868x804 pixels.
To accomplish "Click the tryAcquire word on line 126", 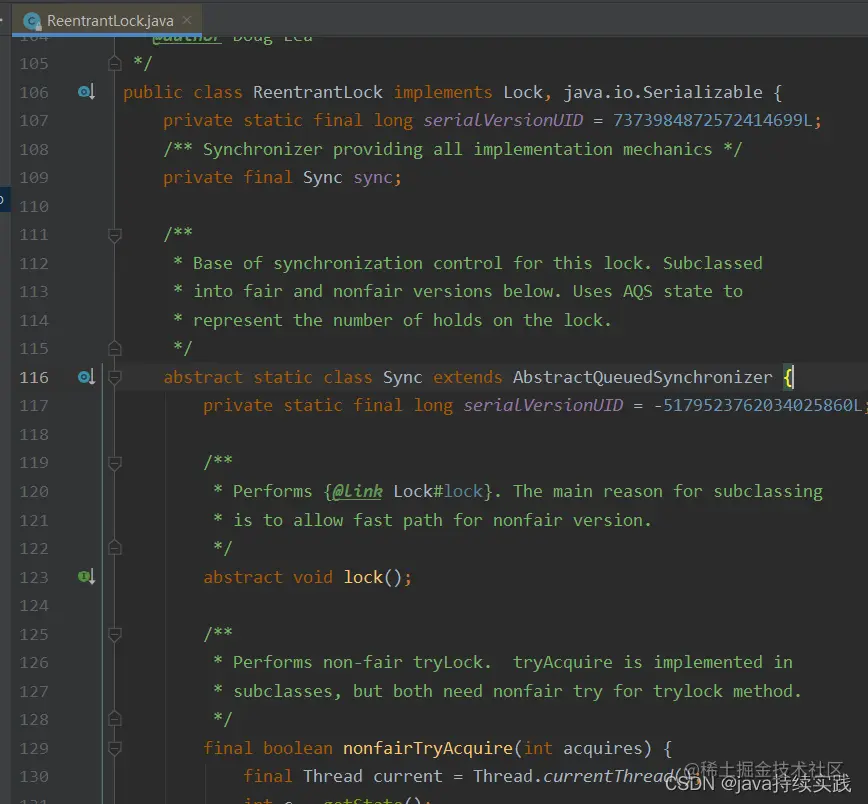I will pos(562,662).
